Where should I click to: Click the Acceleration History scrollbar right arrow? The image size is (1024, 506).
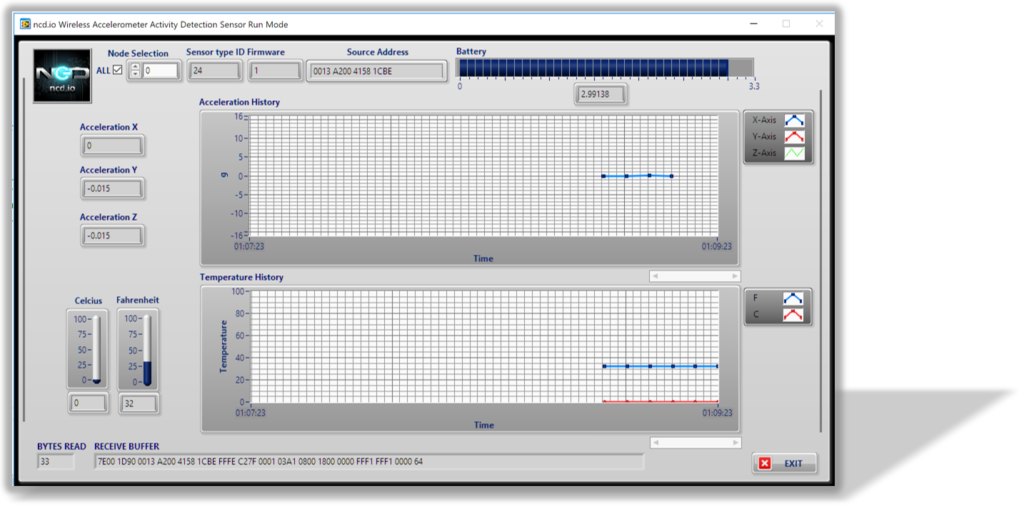(736, 277)
